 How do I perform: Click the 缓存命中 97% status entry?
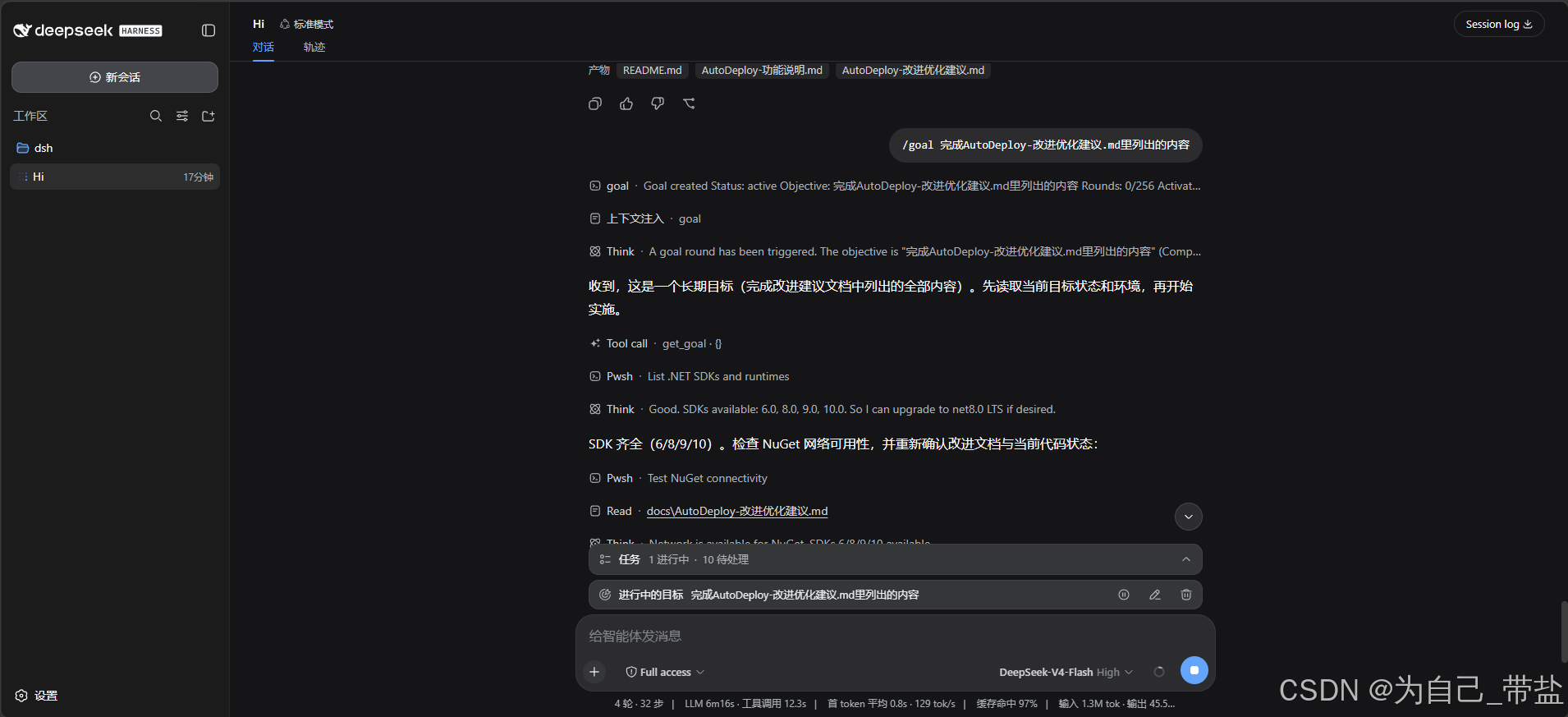[1007, 704]
